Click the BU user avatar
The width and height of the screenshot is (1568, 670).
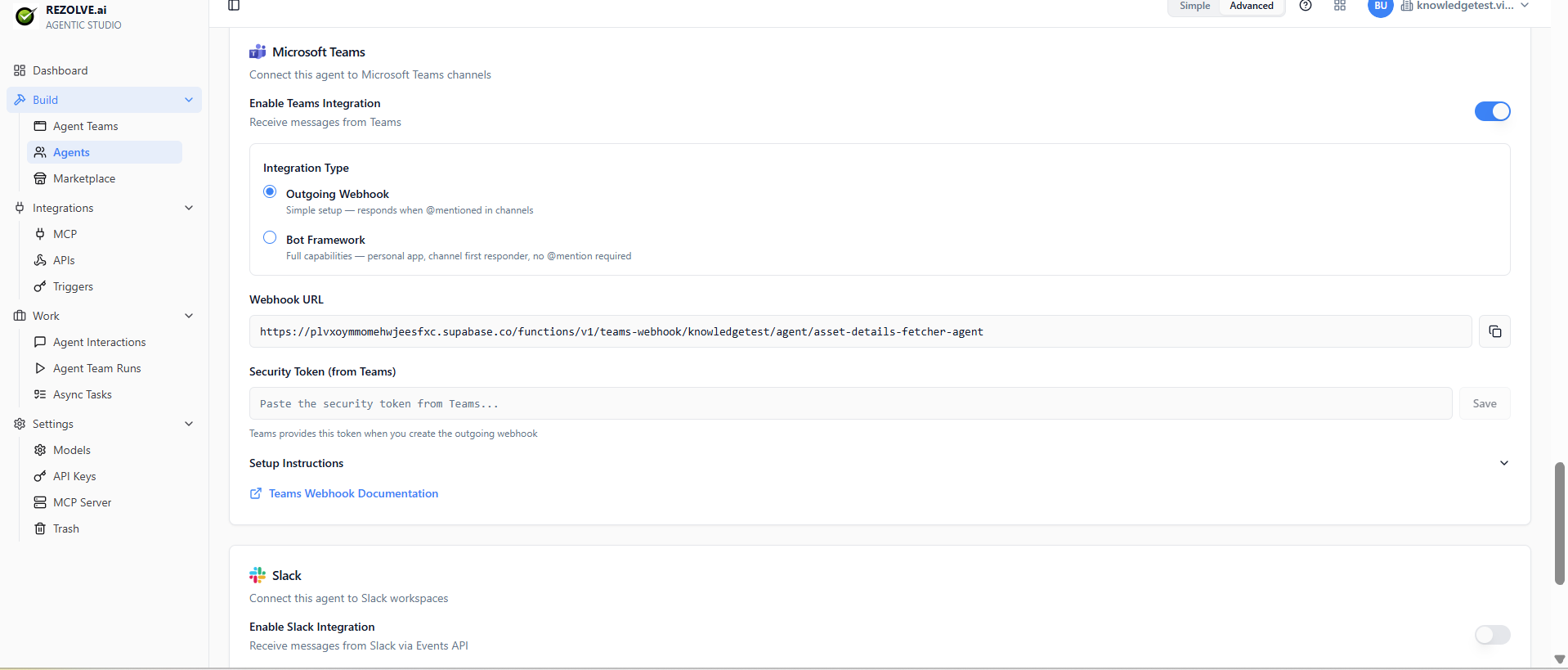coord(1380,7)
